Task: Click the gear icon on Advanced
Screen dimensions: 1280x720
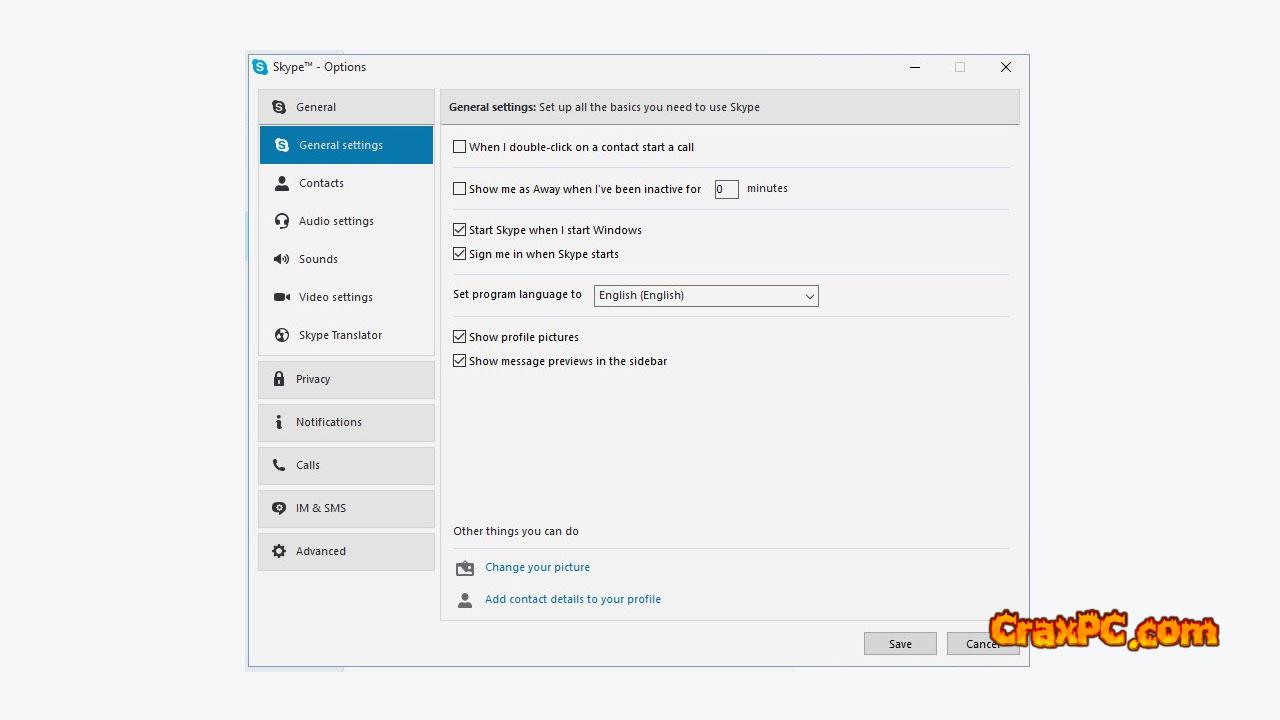Action: coord(279,551)
